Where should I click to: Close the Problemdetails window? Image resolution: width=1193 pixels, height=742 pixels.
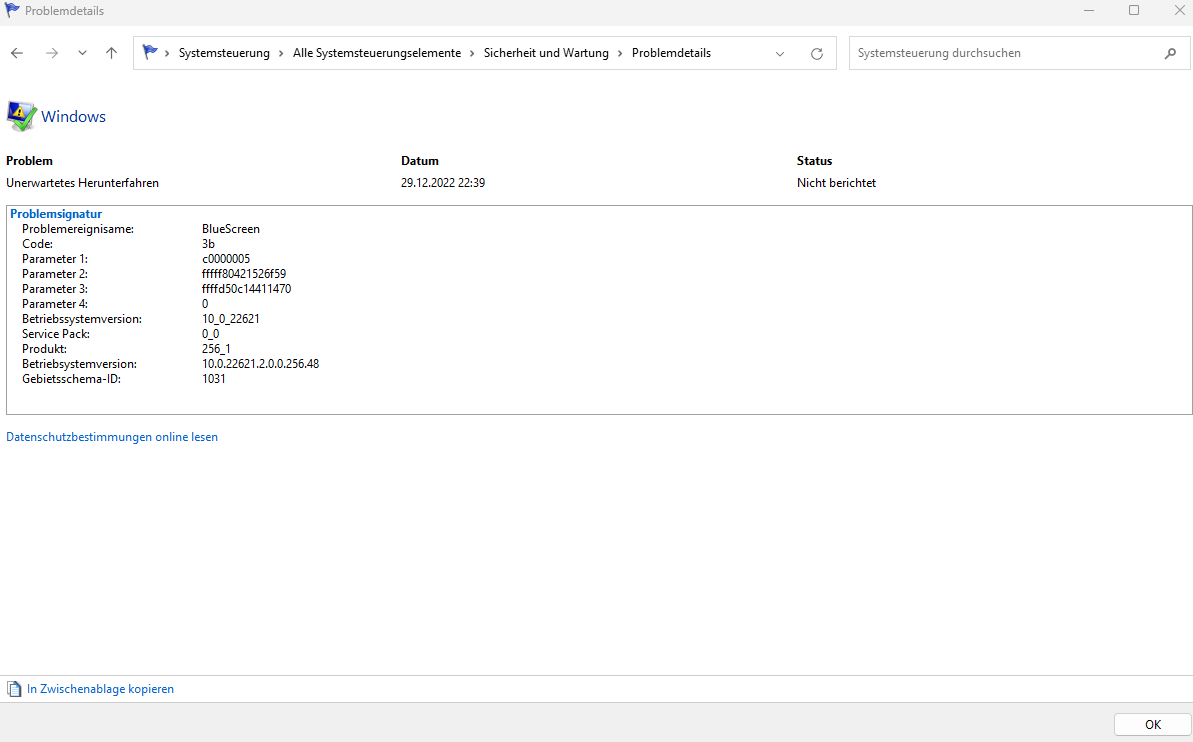[1179, 11]
